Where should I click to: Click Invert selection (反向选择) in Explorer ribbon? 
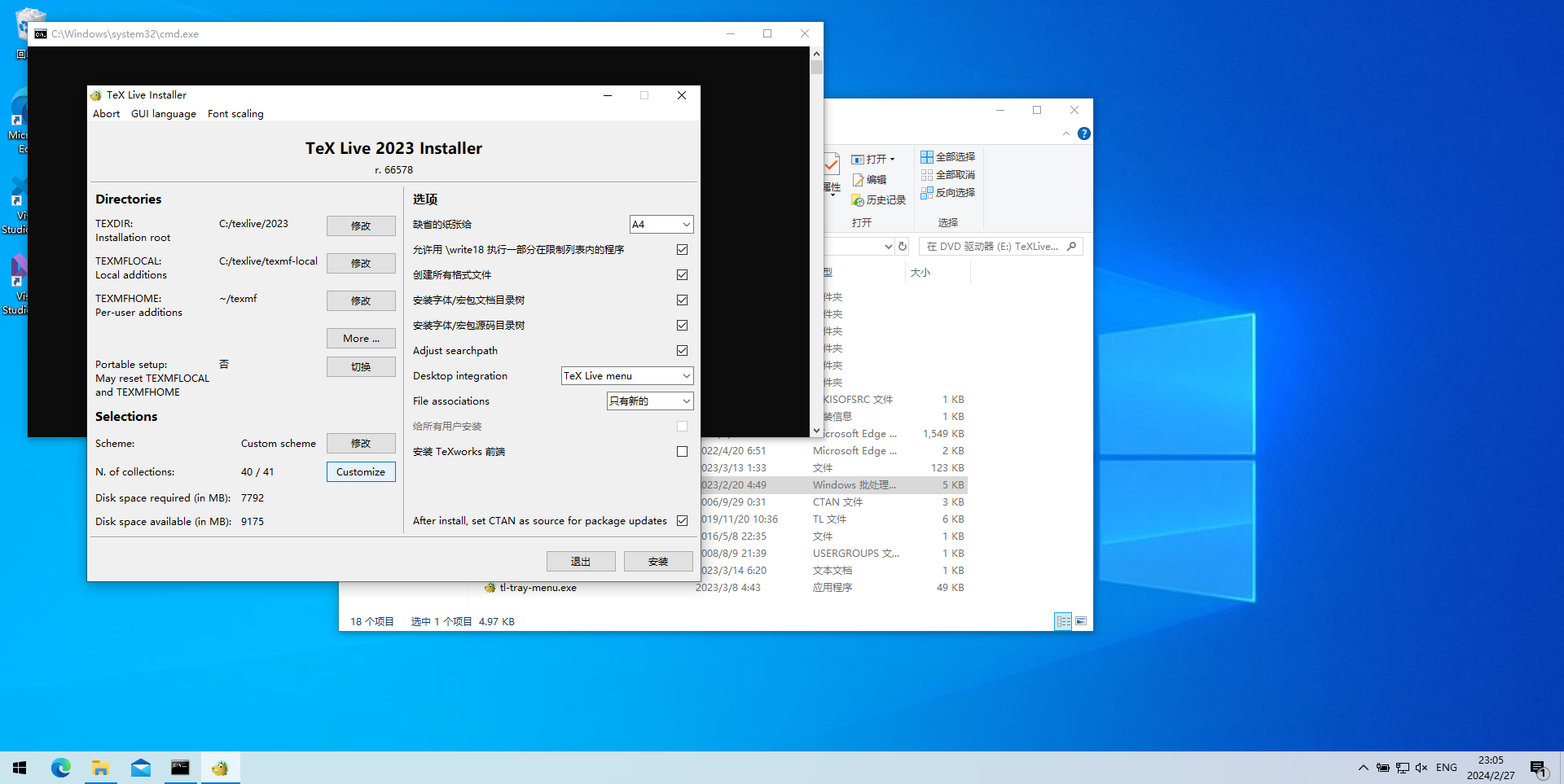pos(947,193)
